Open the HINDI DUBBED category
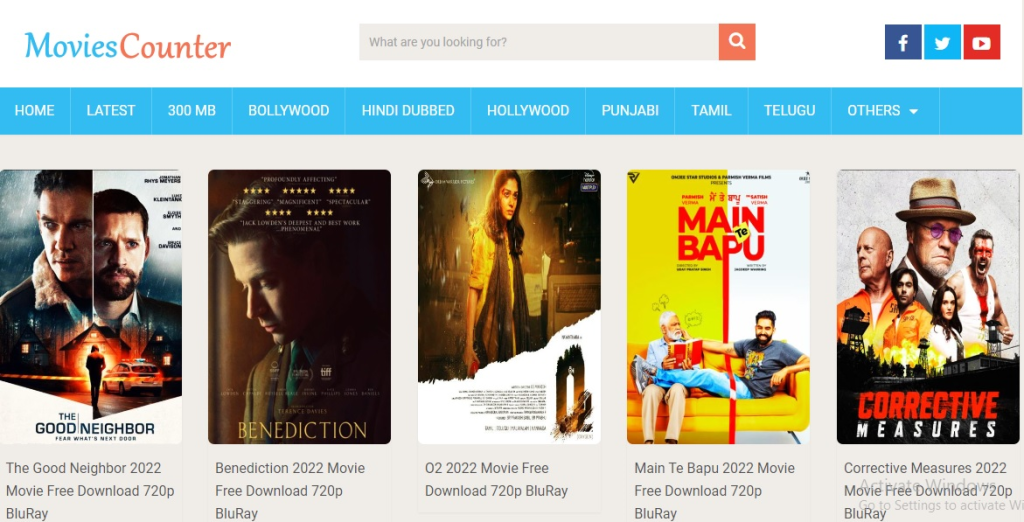The width and height of the screenshot is (1024, 522). tap(408, 110)
